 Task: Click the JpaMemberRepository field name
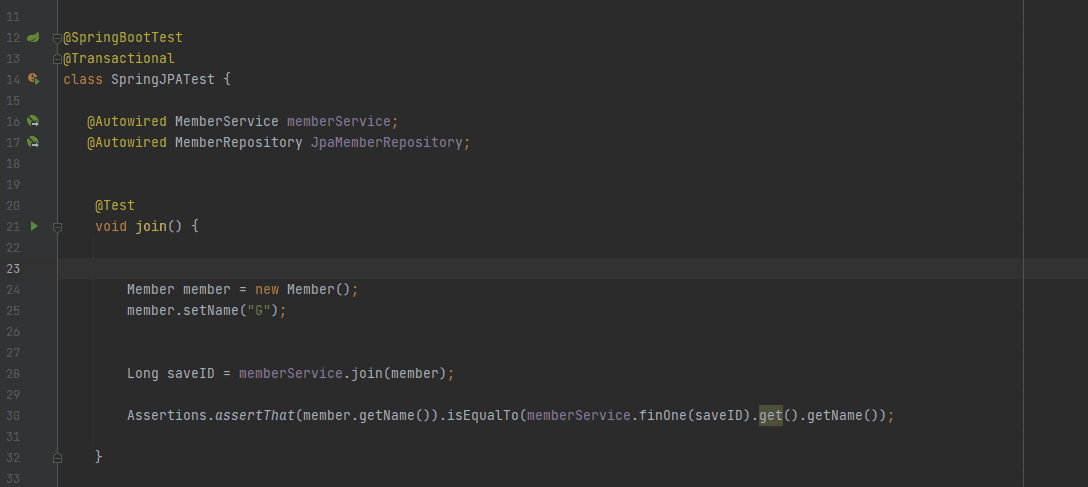[x=386, y=142]
